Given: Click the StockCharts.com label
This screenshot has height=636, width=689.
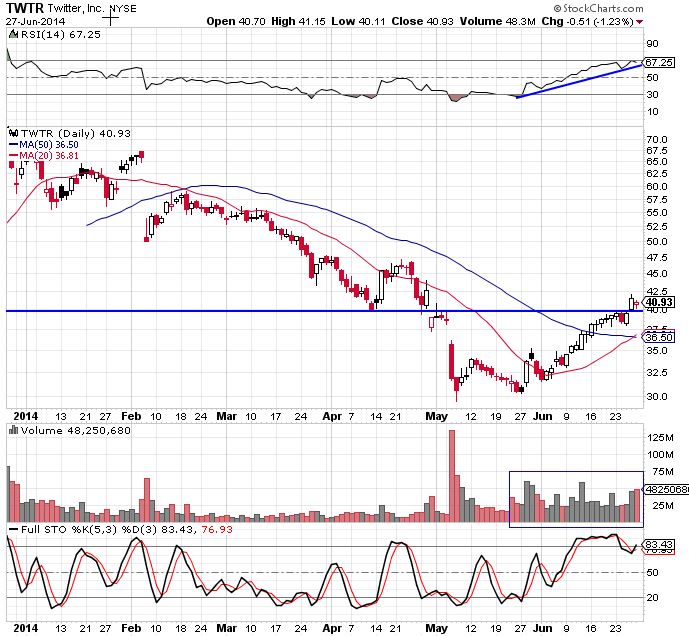Looking at the screenshot, I should point(599,8).
